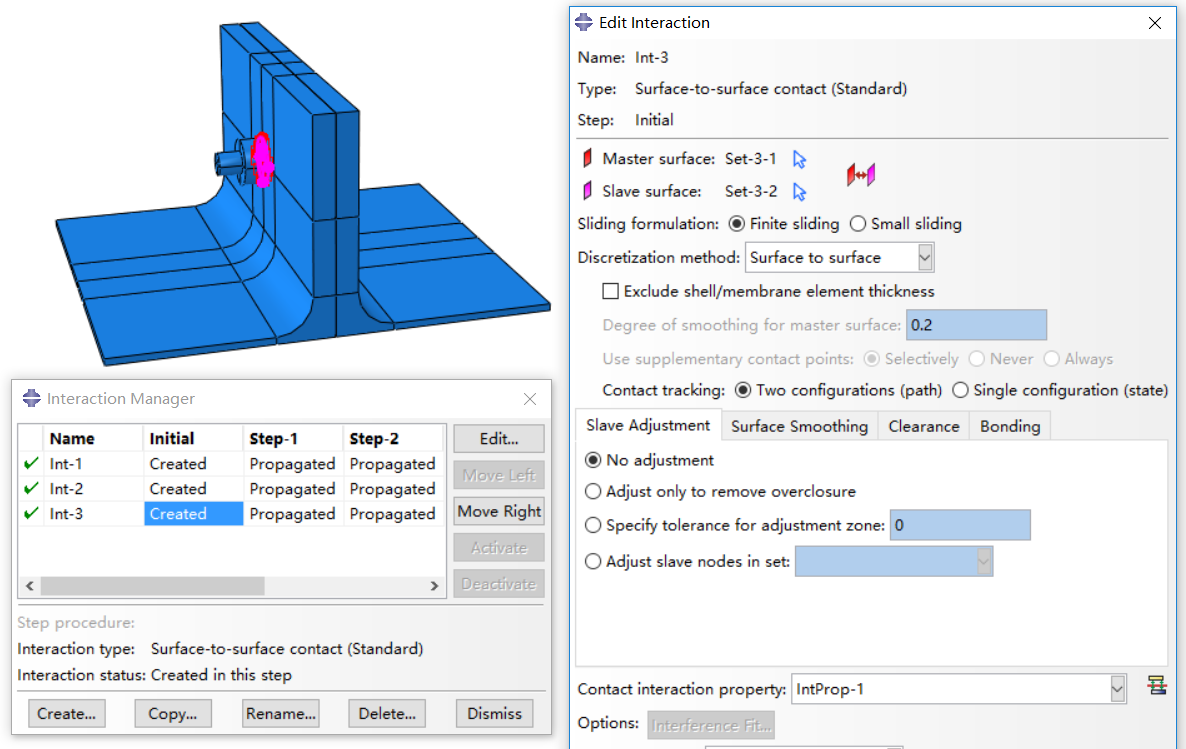Click the scroll right arrow in Interaction Manager
1186x749 pixels.
pyautogui.click(x=434, y=586)
